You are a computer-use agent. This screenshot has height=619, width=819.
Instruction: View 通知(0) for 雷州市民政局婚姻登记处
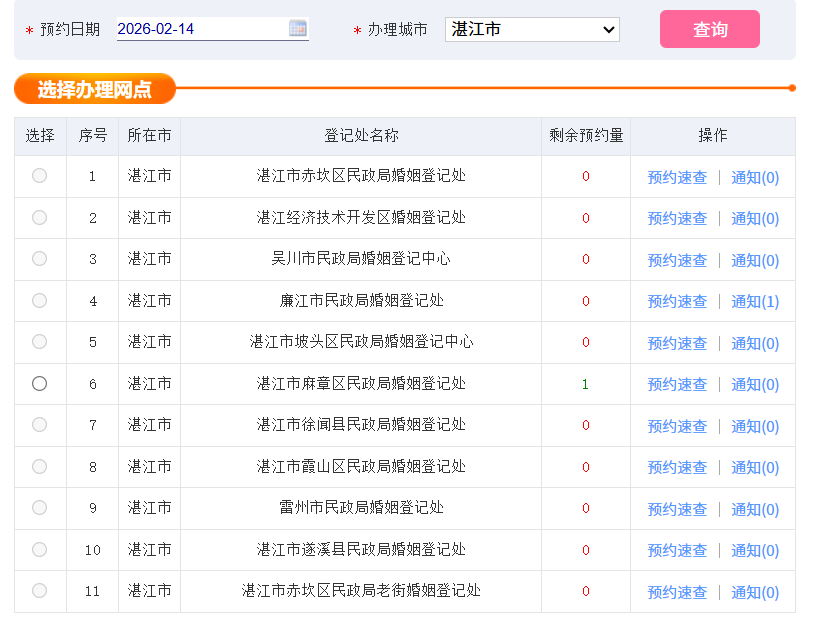pyautogui.click(x=753, y=508)
